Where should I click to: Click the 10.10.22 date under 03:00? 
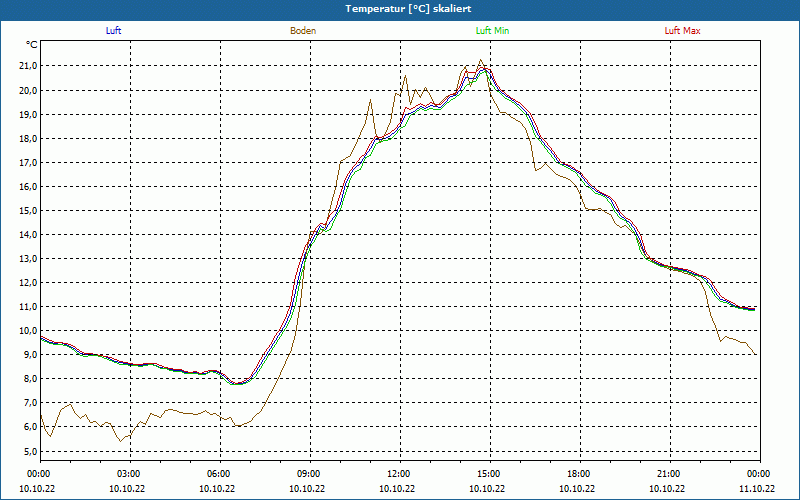[x=127, y=488]
